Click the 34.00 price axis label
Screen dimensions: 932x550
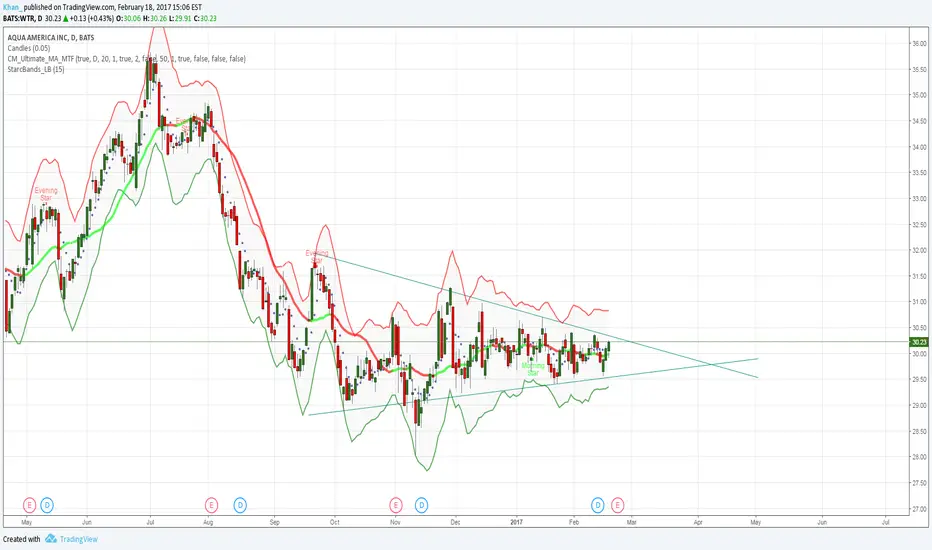[x=919, y=147]
